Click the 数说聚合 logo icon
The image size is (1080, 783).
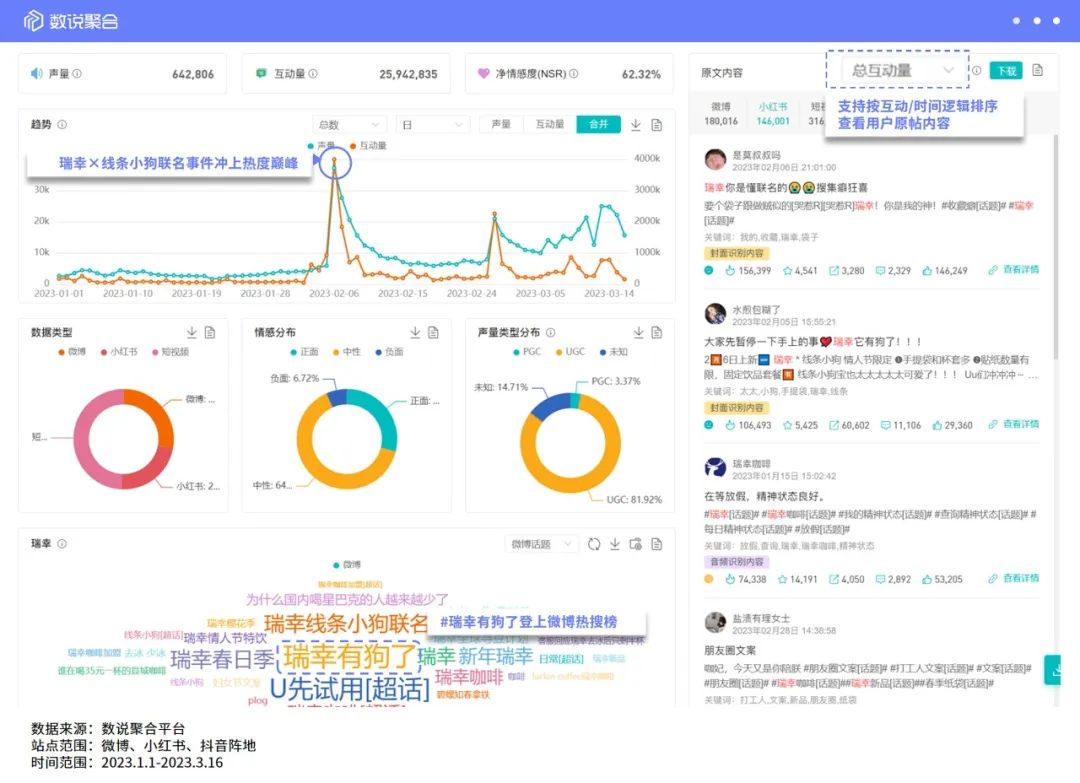33,21
